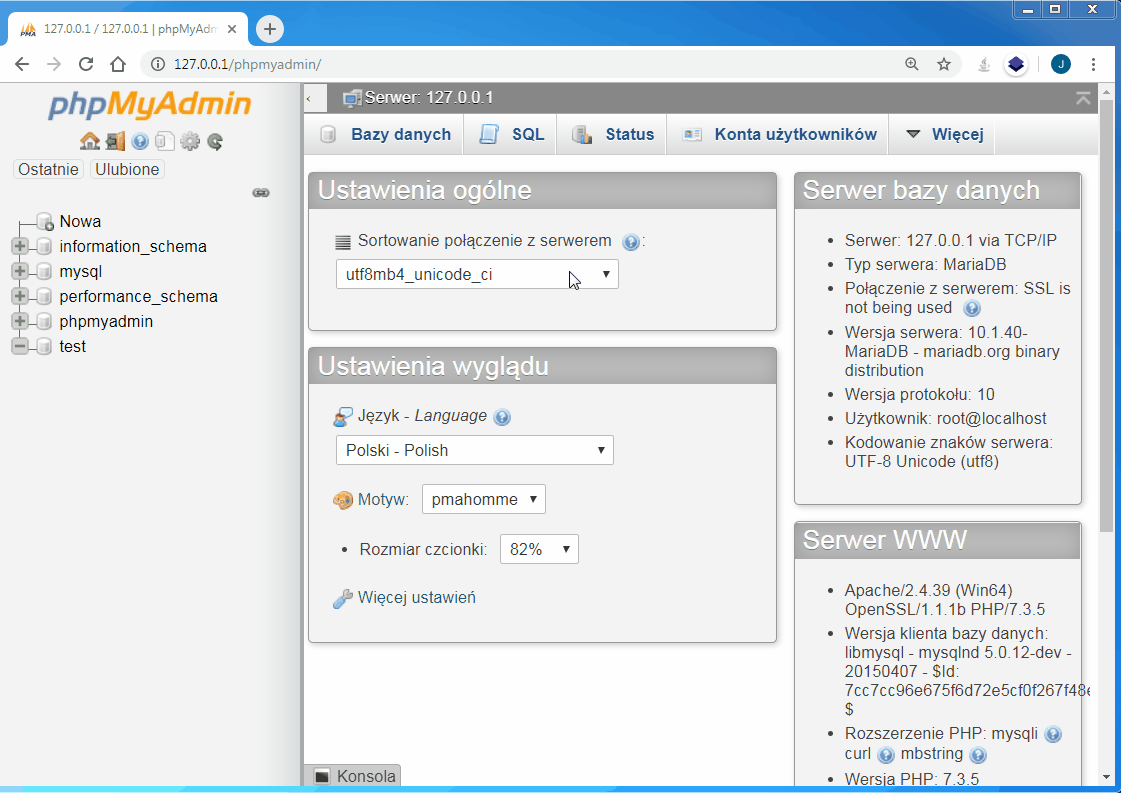
Task: Click help icon next to mysqli extension
Action: (1052, 734)
